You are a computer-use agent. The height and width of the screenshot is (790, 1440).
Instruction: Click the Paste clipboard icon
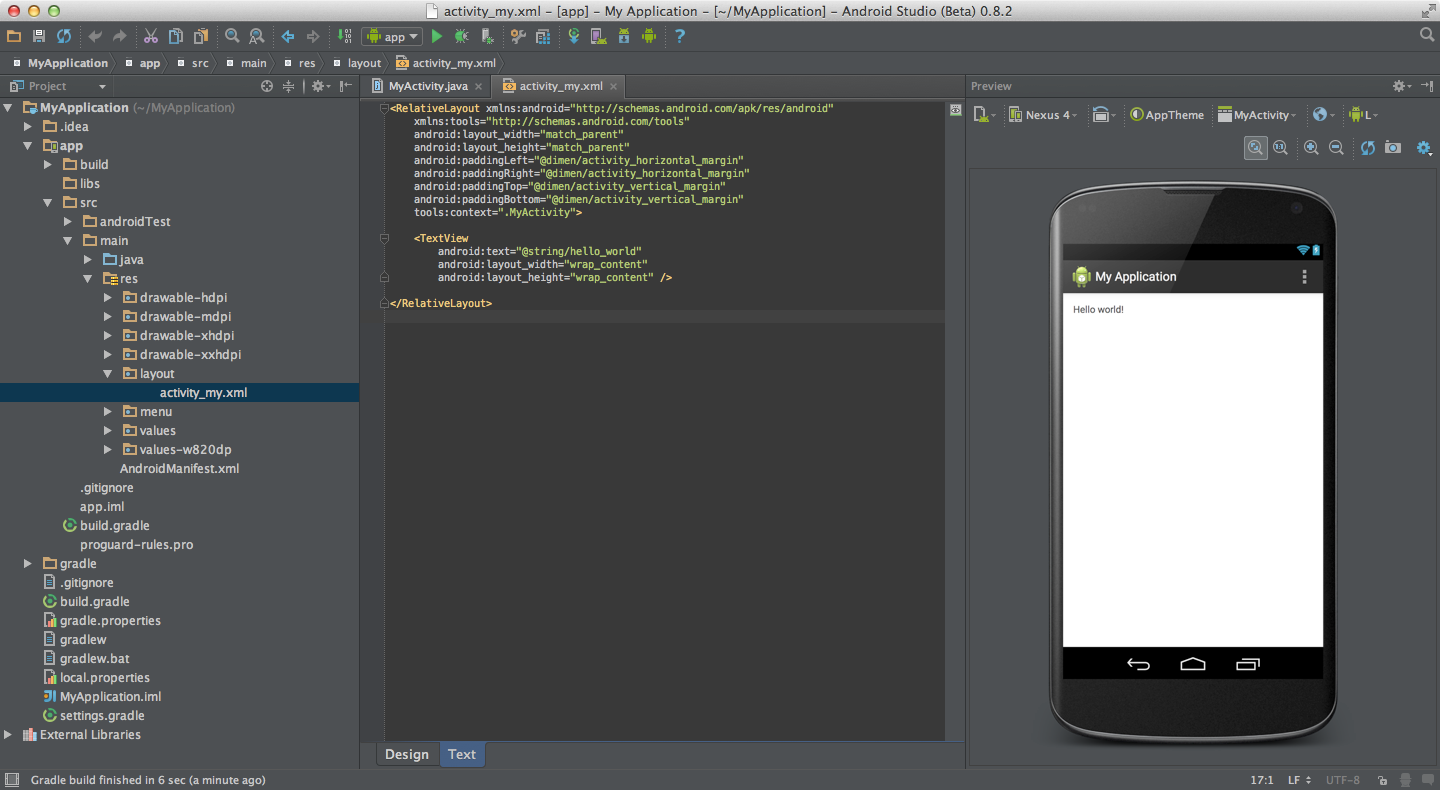pos(201,36)
